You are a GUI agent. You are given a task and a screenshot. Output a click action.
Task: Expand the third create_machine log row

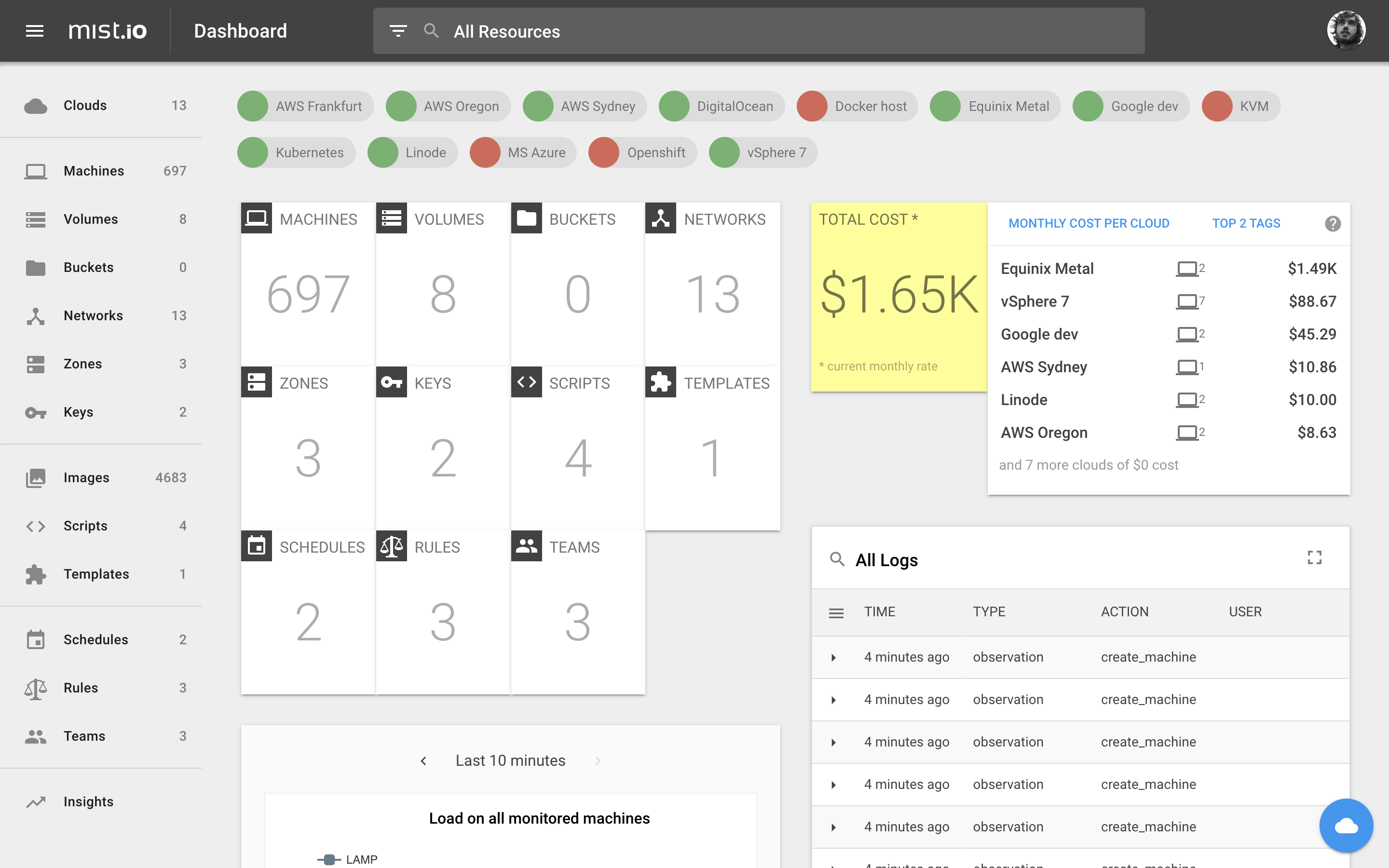click(833, 742)
